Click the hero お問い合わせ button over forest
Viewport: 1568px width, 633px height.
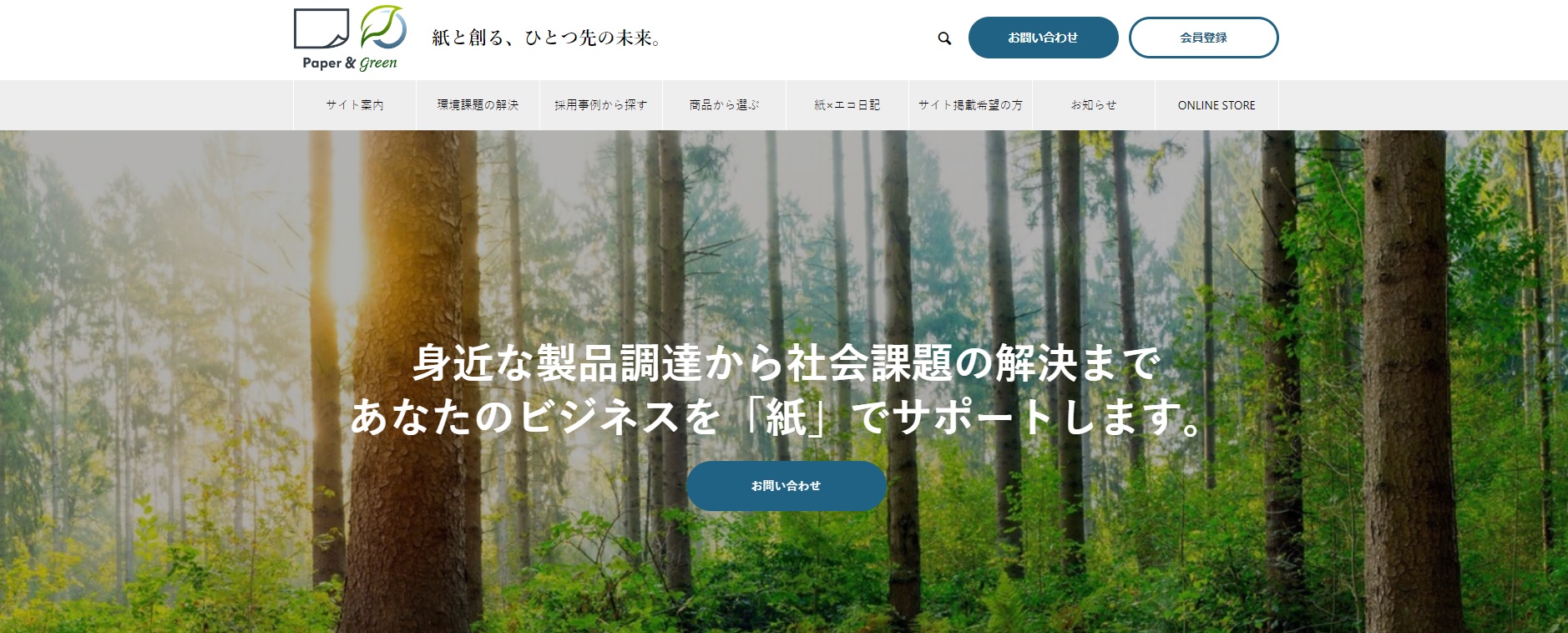[786, 485]
